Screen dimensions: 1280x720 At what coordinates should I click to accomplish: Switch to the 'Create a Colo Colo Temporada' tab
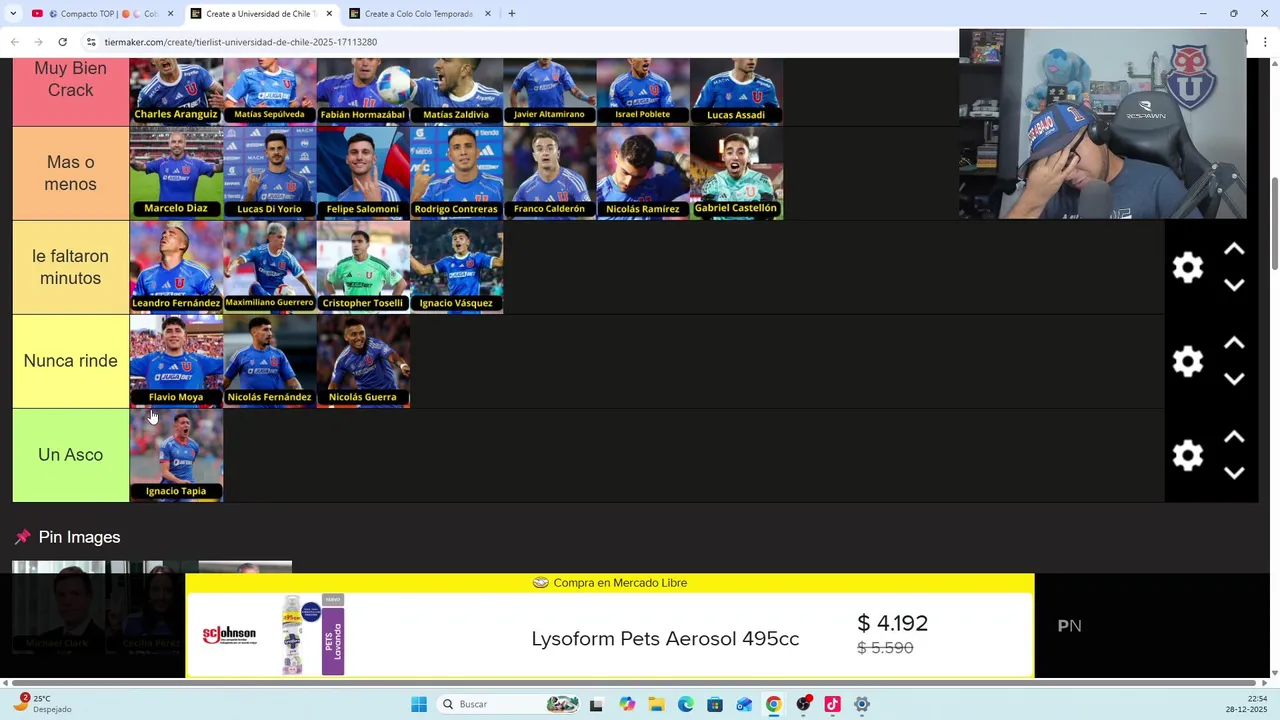418,14
